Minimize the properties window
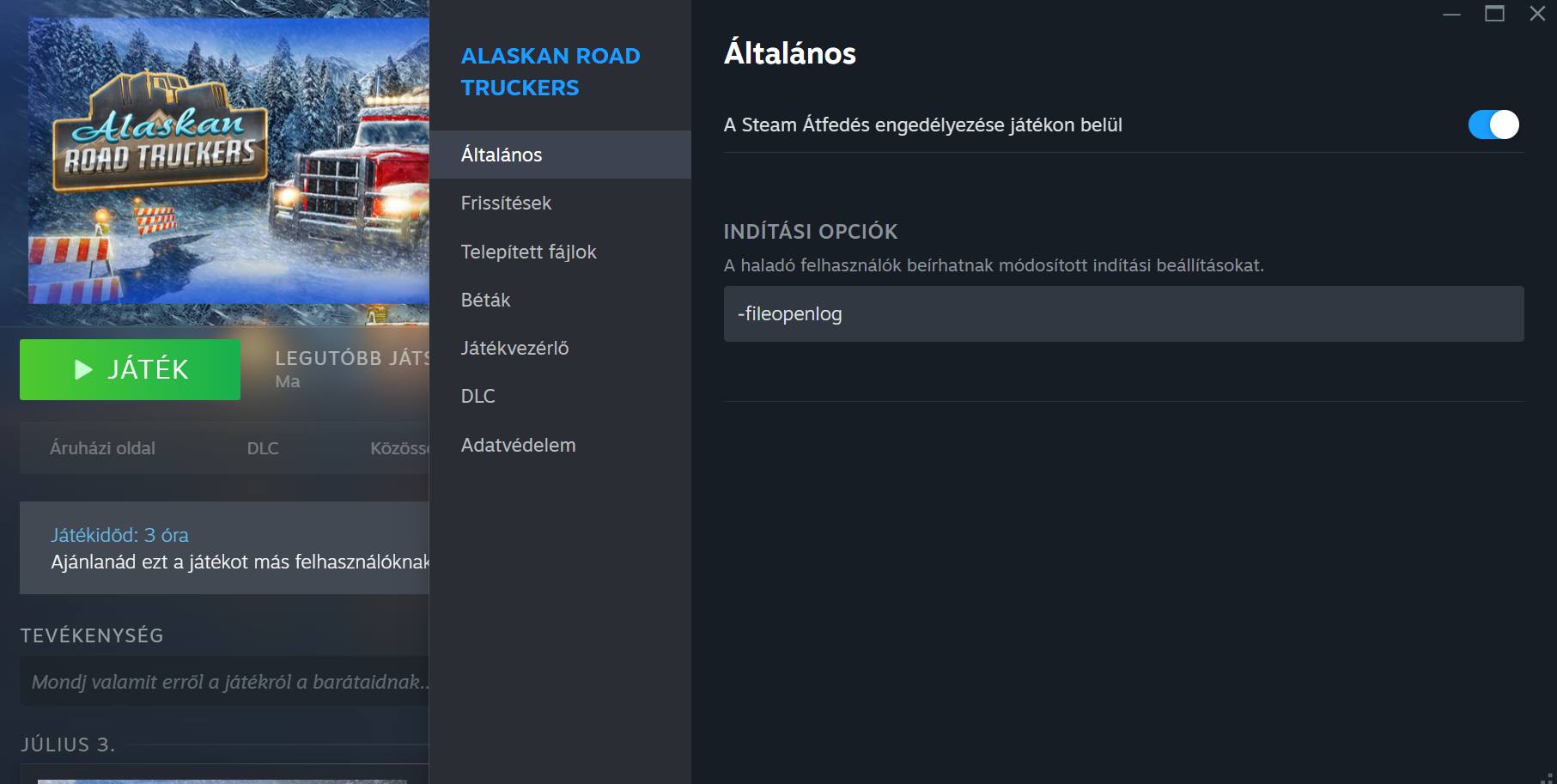The image size is (1557, 784). pyautogui.click(x=1451, y=14)
